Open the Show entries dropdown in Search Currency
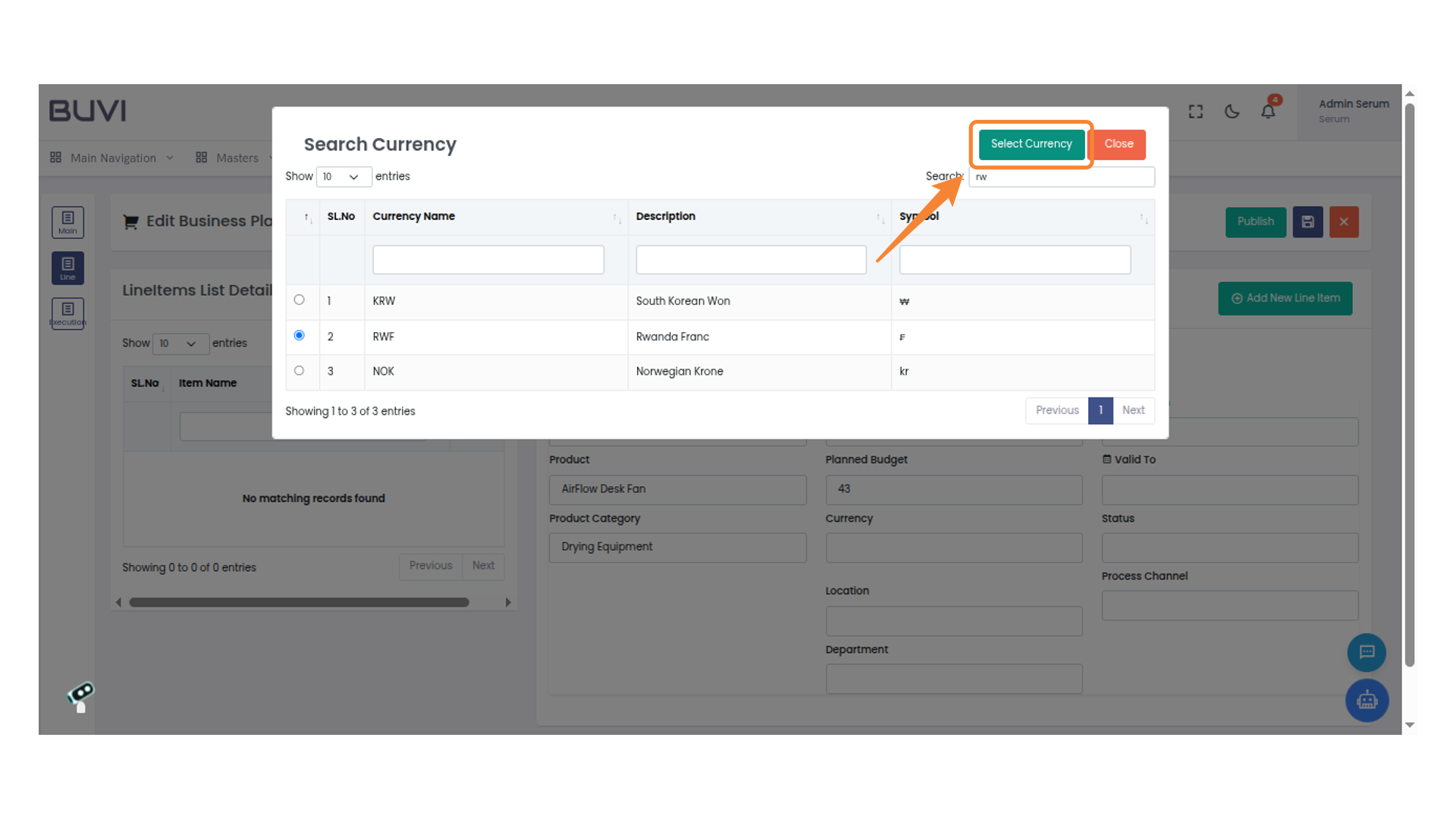The image size is (1456, 819). (344, 176)
